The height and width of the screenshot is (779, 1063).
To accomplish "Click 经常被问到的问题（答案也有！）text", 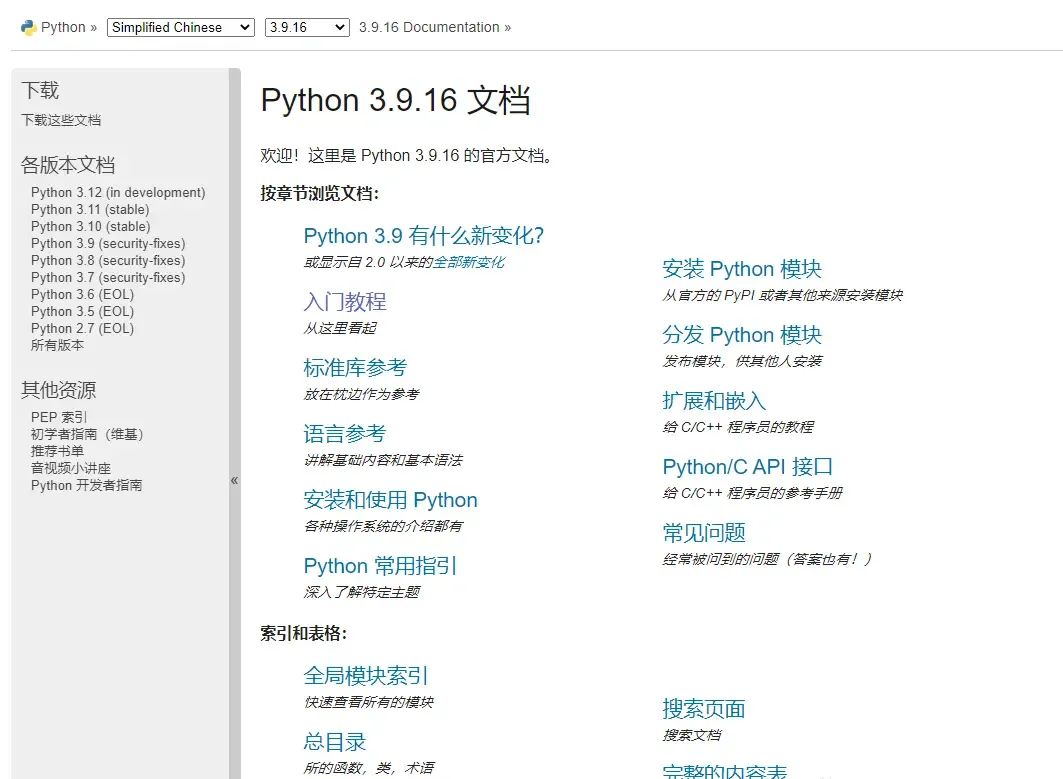I will tap(767, 559).
